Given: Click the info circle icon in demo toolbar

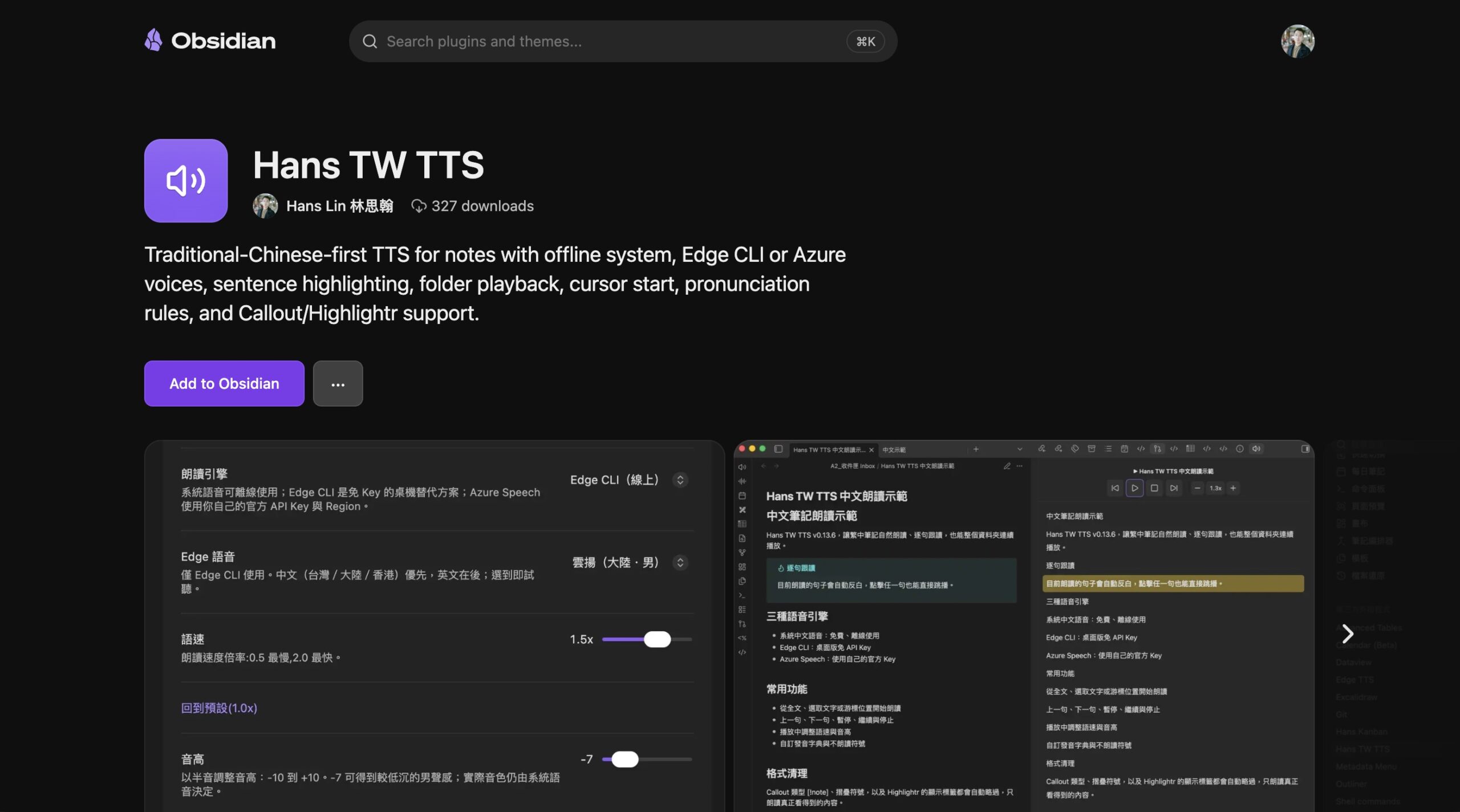Looking at the screenshot, I should tap(1240, 449).
